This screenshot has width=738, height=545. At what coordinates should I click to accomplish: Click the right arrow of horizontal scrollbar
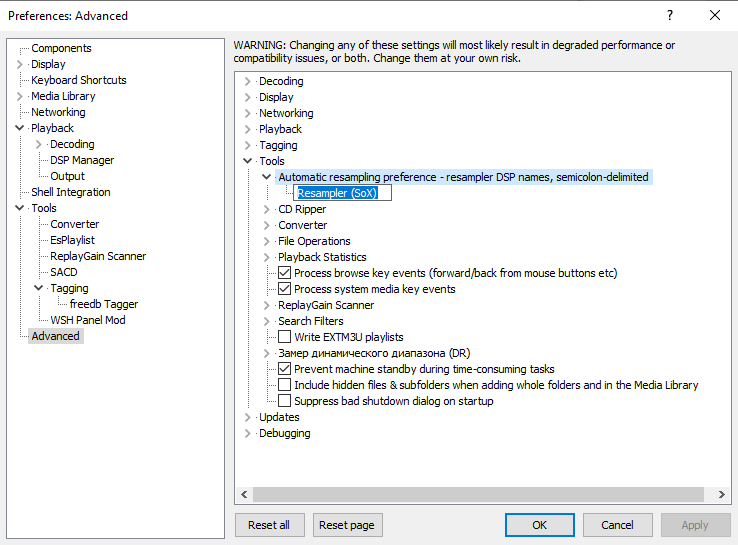click(722, 495)
